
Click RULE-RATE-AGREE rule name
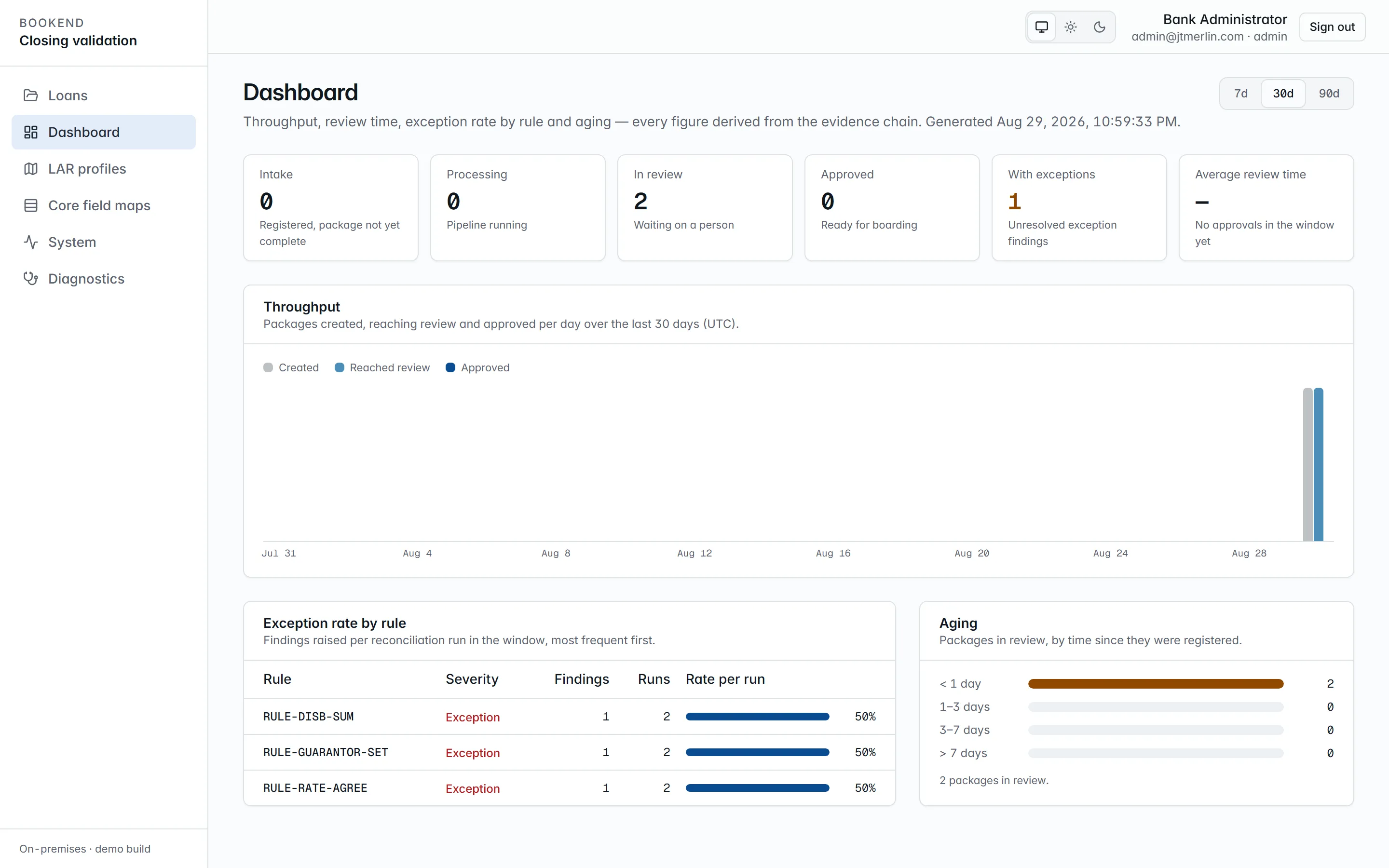tap(315, 787)
